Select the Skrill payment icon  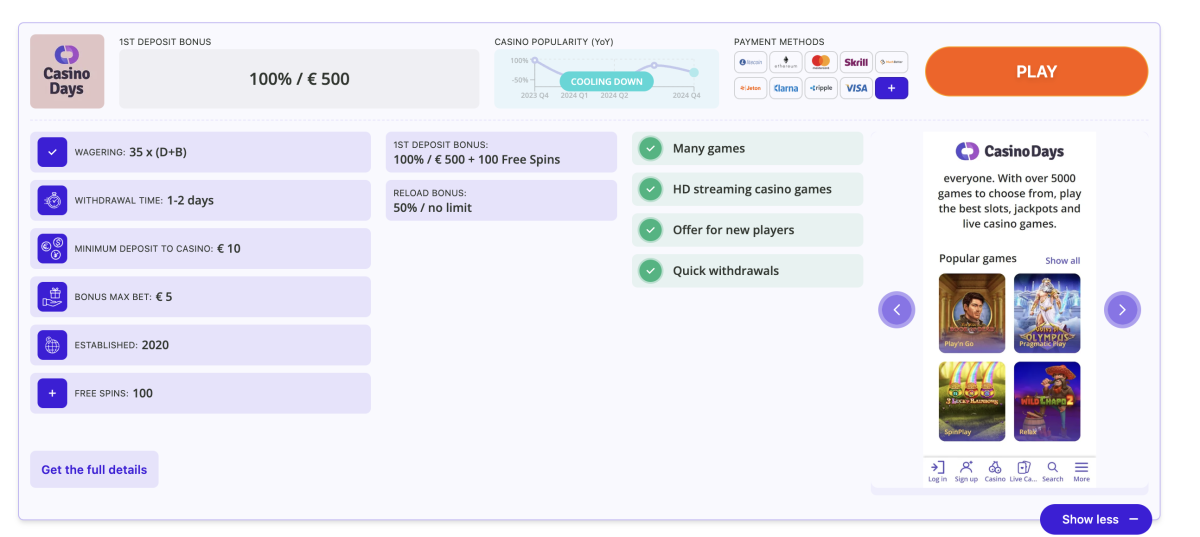click(856, 62)
